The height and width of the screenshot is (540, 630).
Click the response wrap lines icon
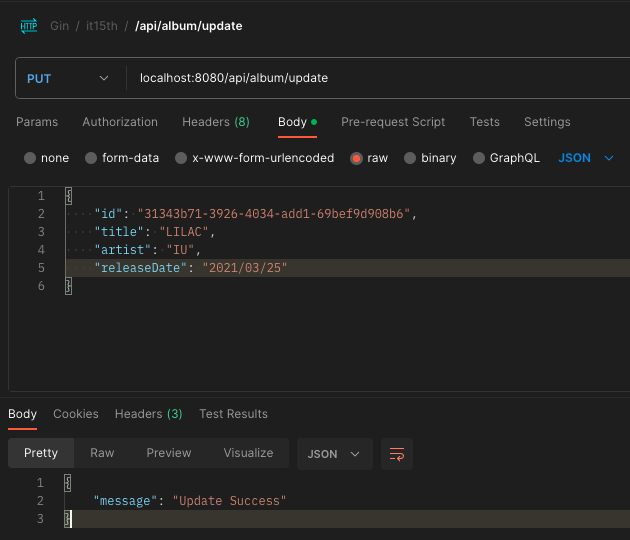coord(397,454)
